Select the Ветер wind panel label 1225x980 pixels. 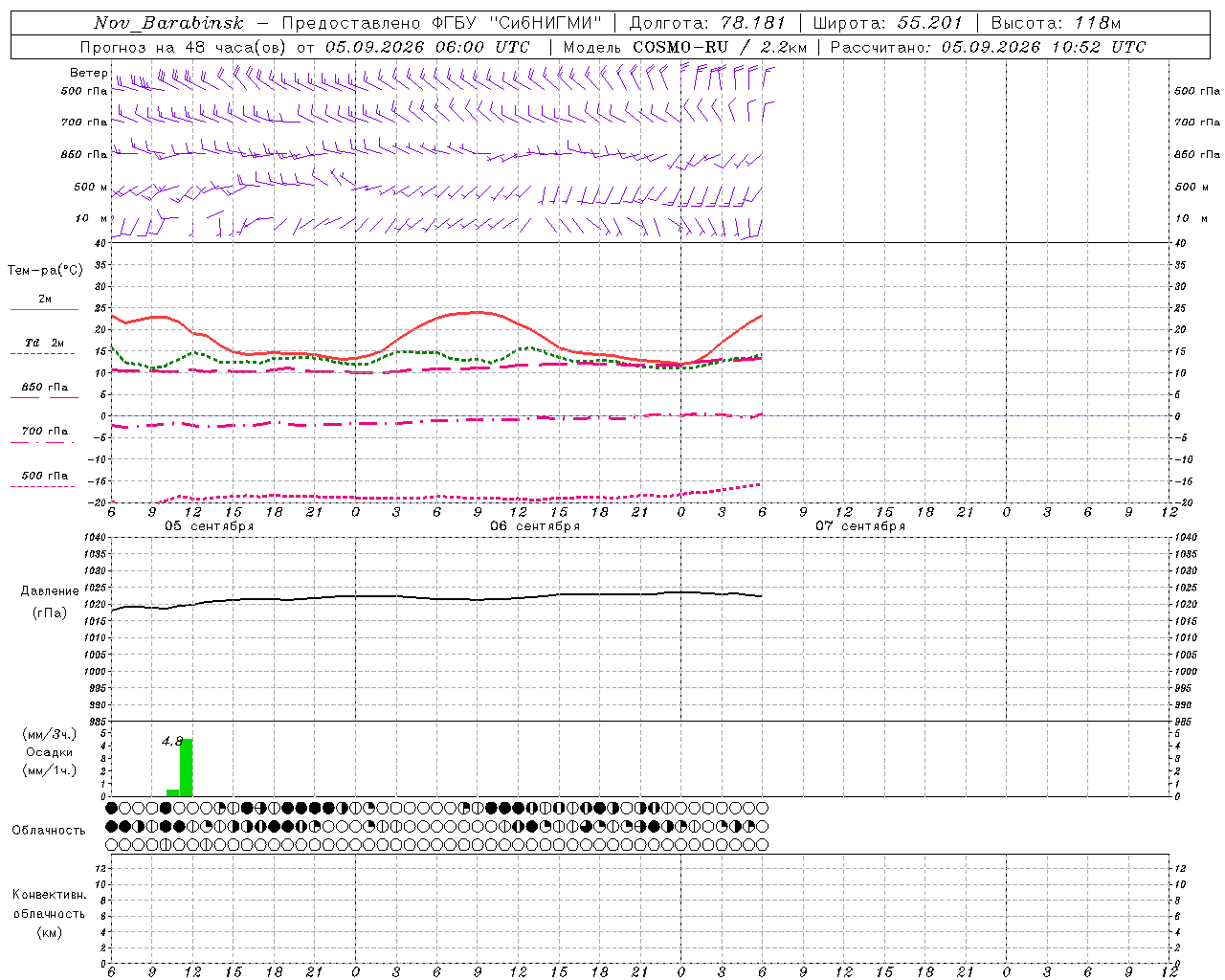coord(88,73)
